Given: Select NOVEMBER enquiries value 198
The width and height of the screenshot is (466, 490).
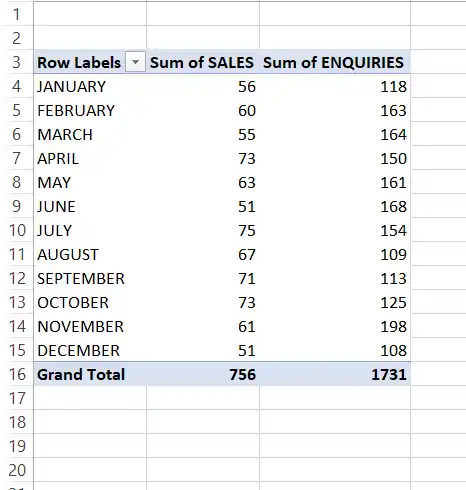Looking at the screenshot, I should coord(335,326).
